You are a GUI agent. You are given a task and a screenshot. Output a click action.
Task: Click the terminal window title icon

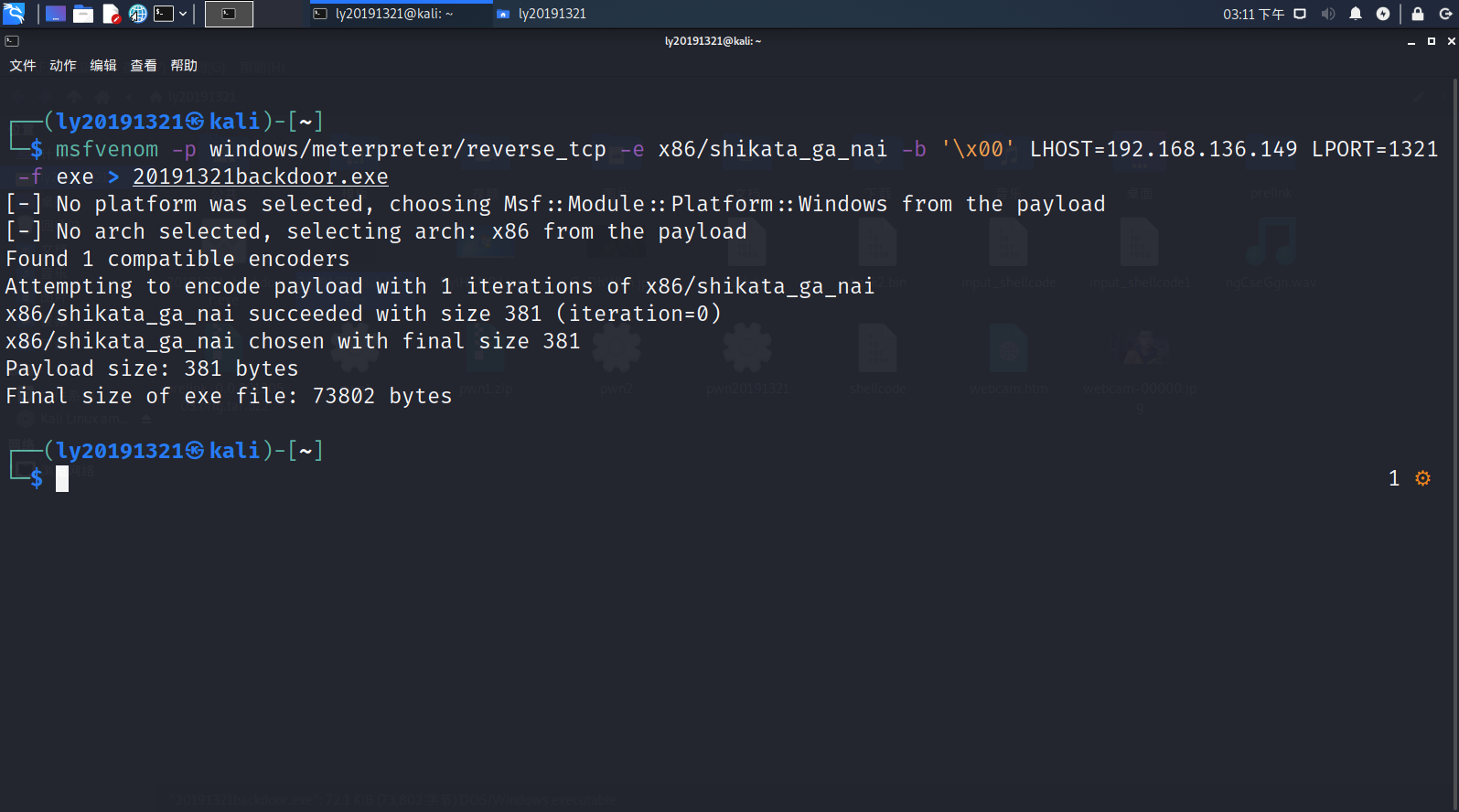(12, 41)
